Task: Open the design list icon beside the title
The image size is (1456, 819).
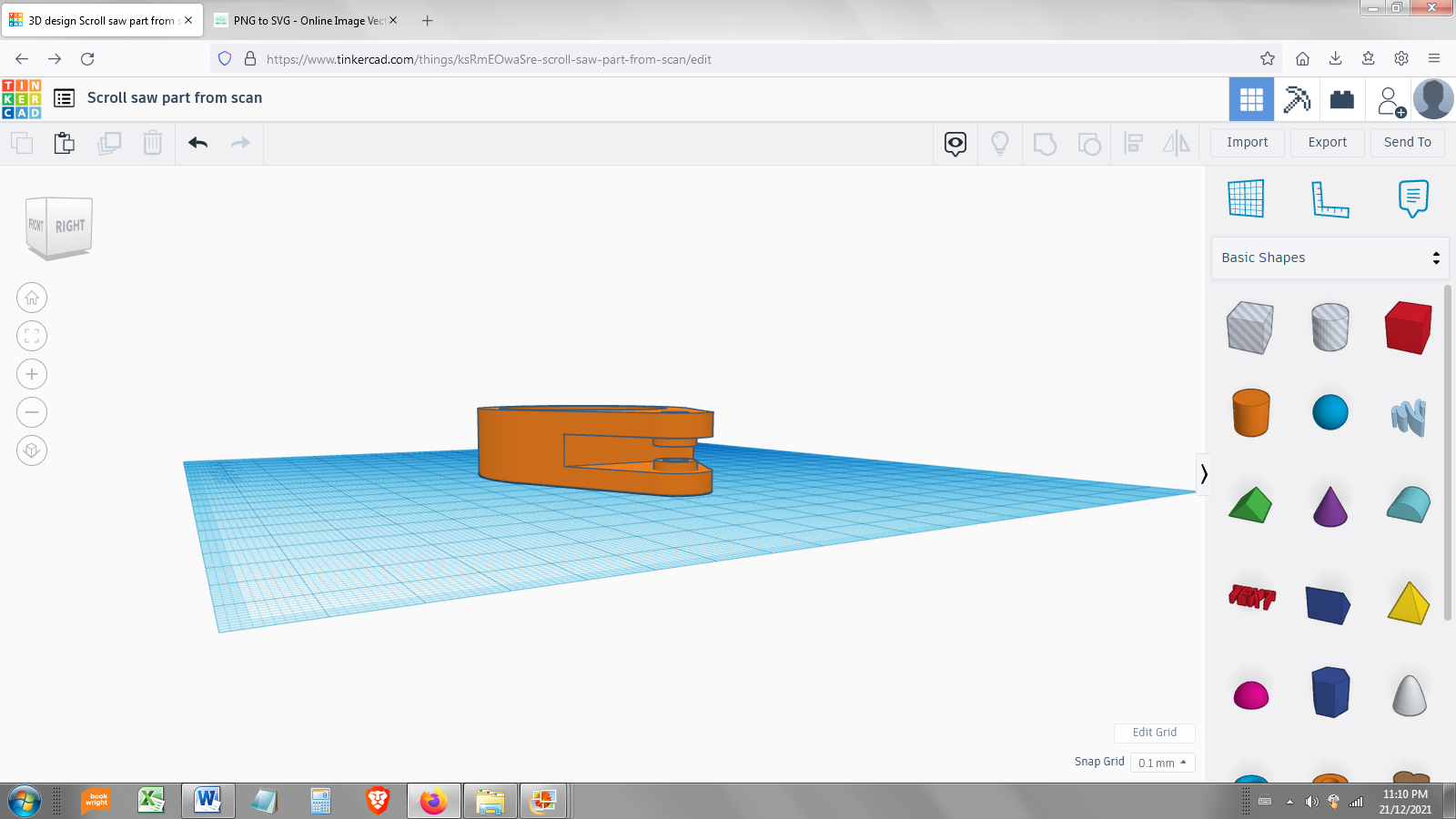Action: point(64,98)
